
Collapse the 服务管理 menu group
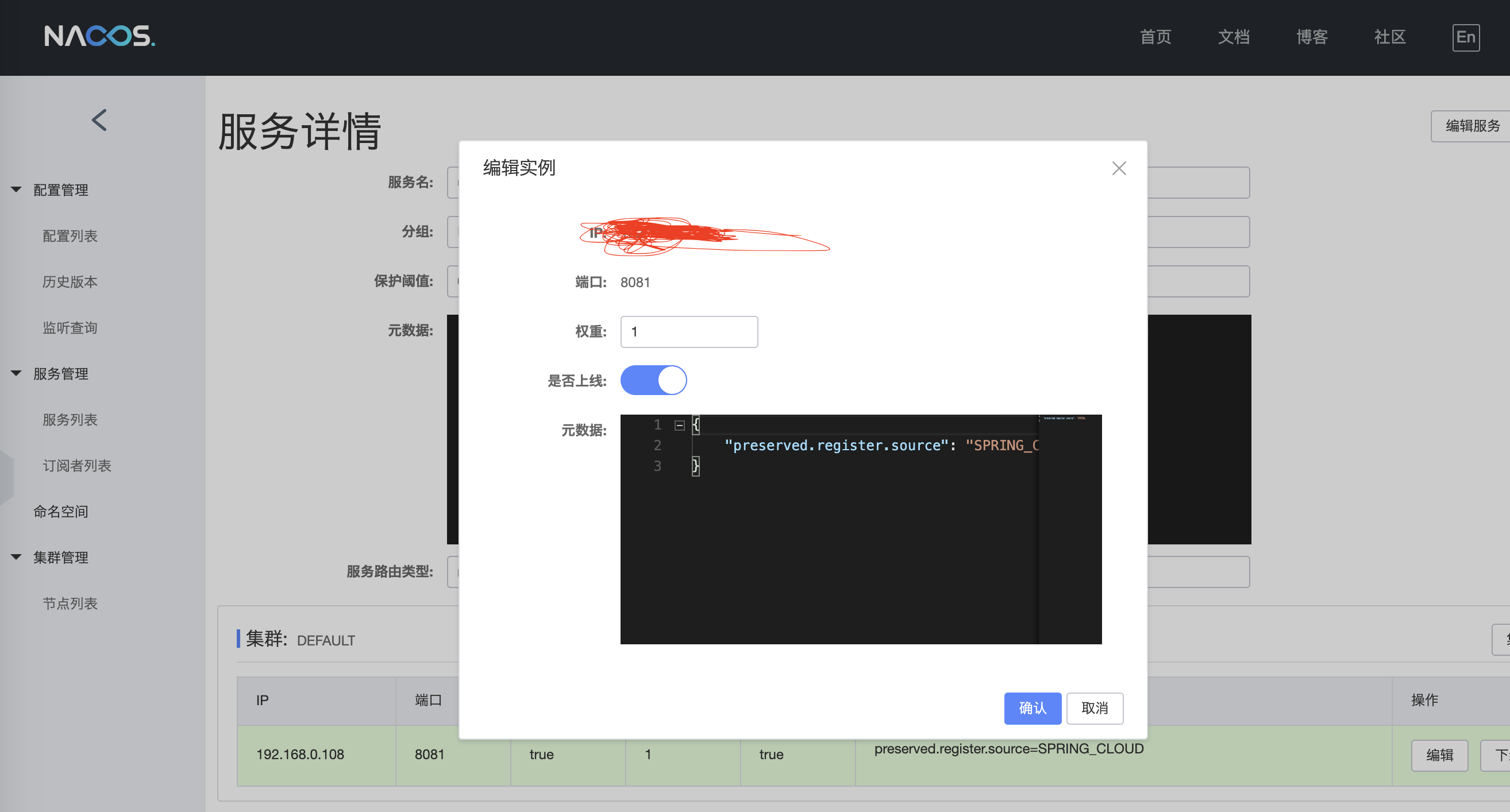17,374
